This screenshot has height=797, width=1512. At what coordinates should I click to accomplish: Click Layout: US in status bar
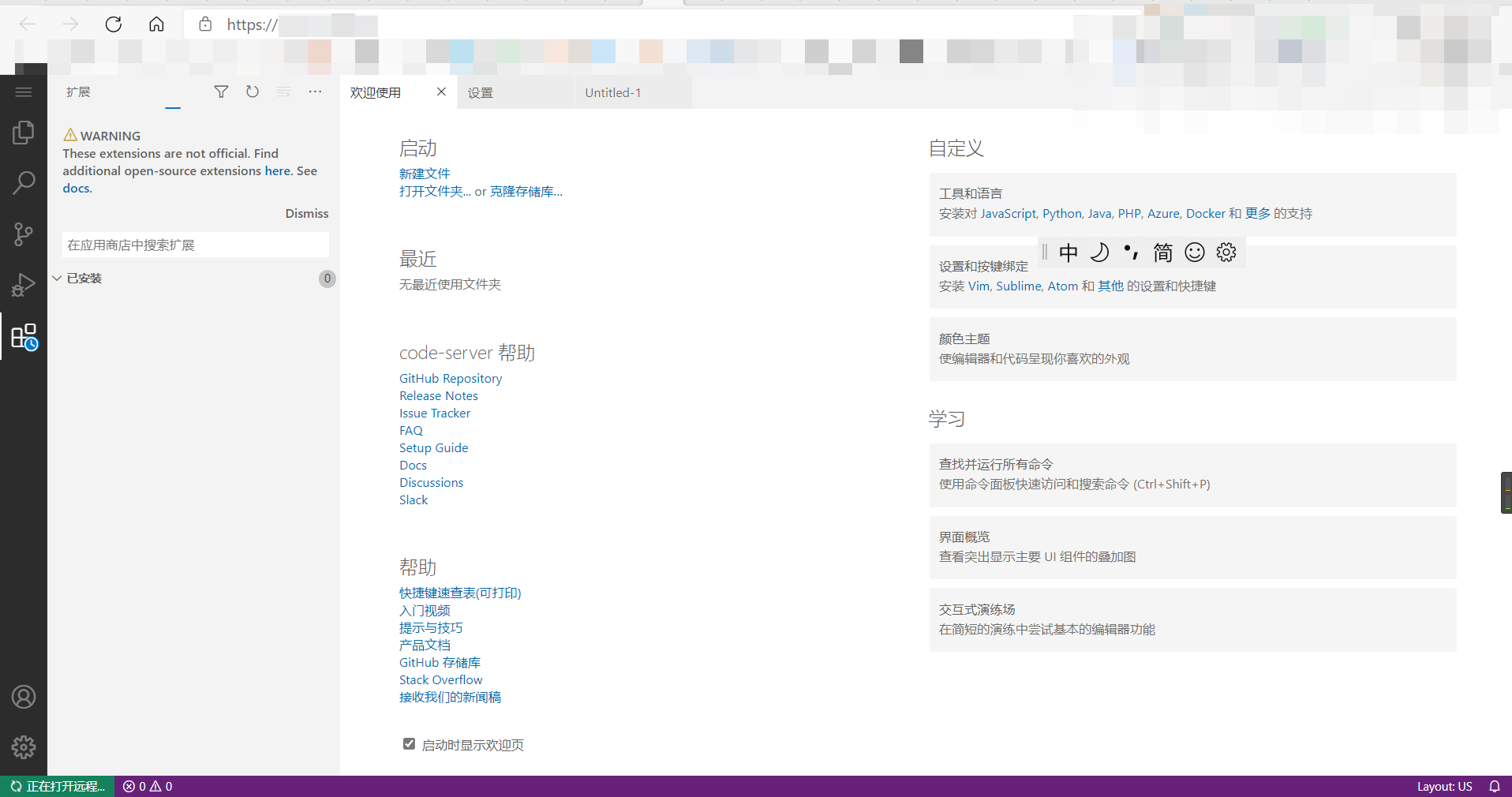1444,787
